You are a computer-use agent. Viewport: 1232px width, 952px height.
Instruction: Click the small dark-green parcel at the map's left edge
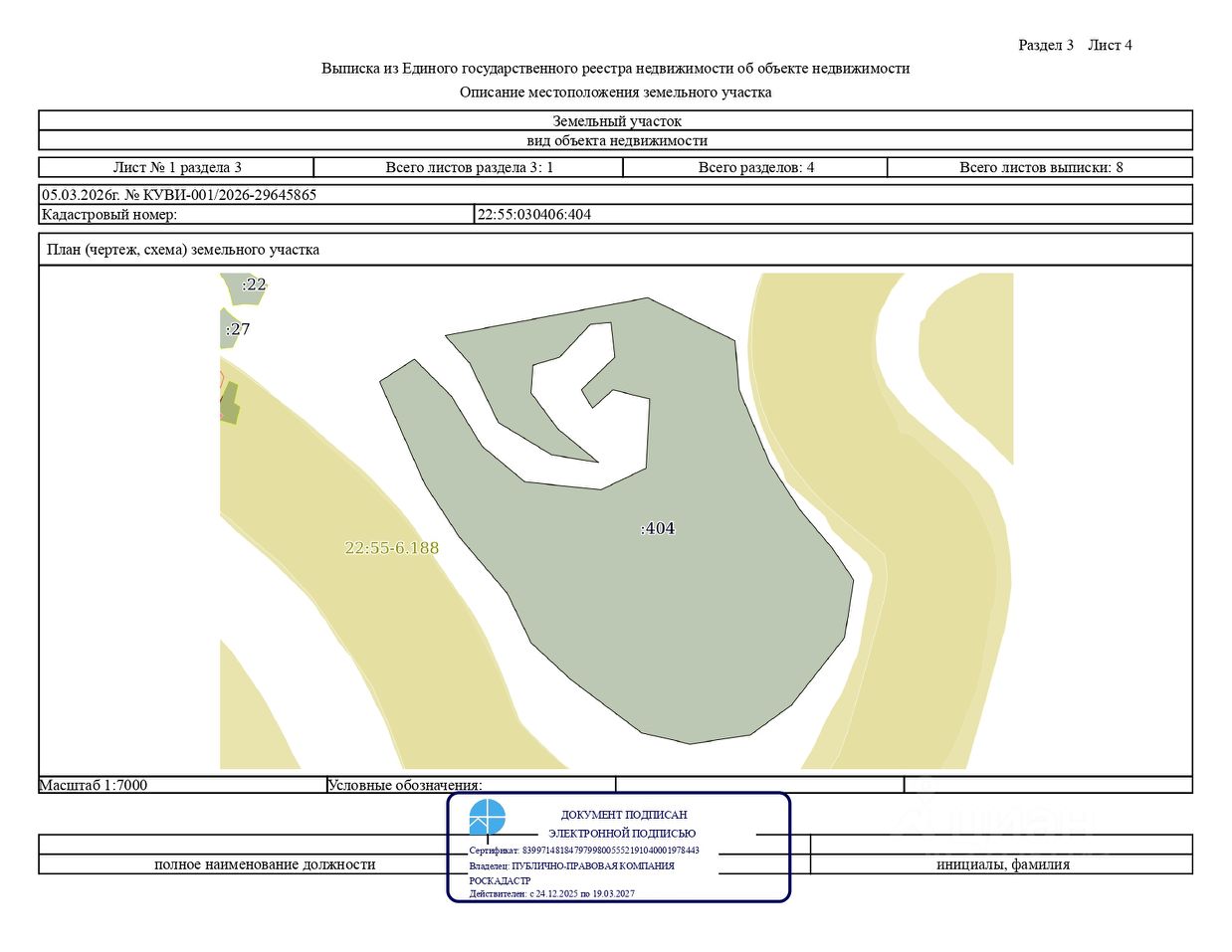click(230, 404)
